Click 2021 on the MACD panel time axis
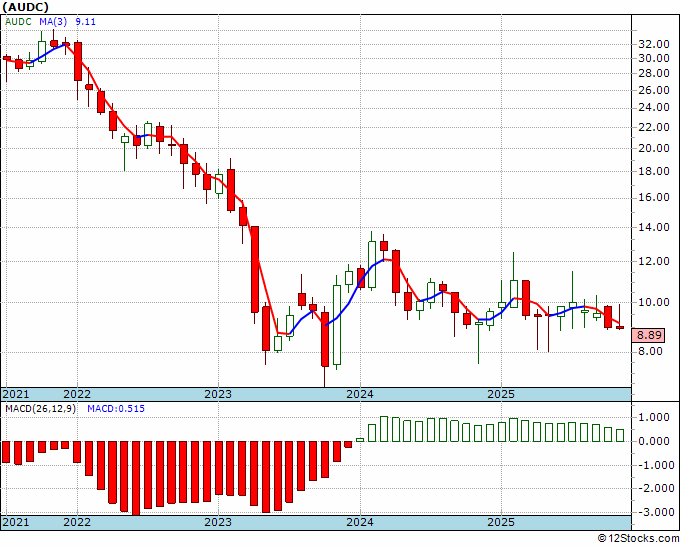This screenshot has height=546, width=680. (16, 522)
